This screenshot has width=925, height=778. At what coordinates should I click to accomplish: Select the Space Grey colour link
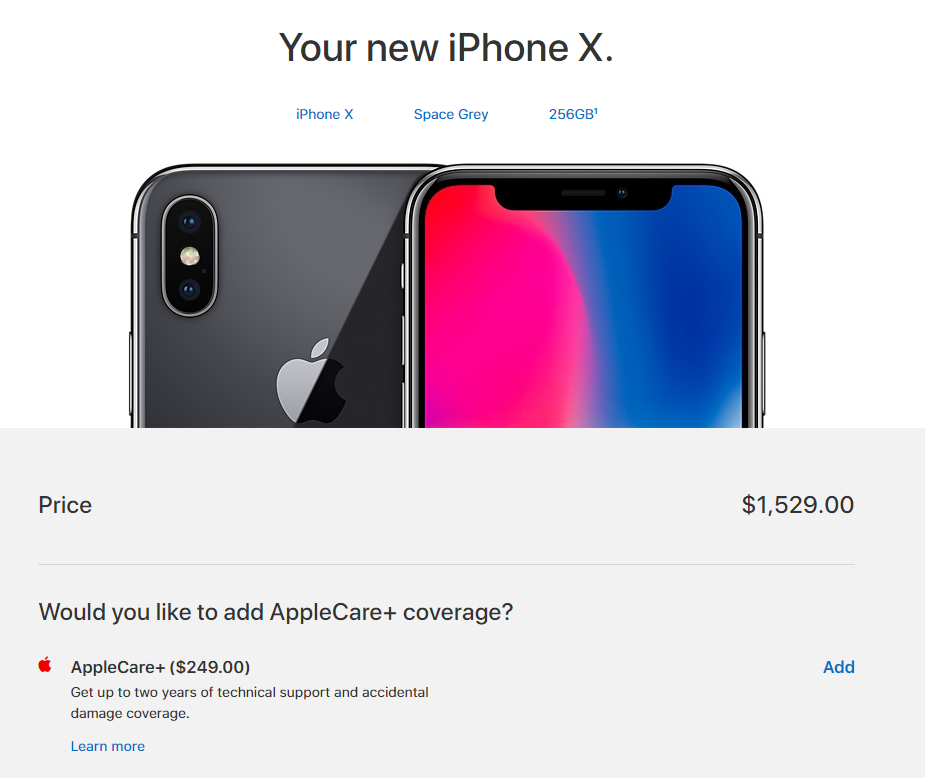(x=451, y=114)
